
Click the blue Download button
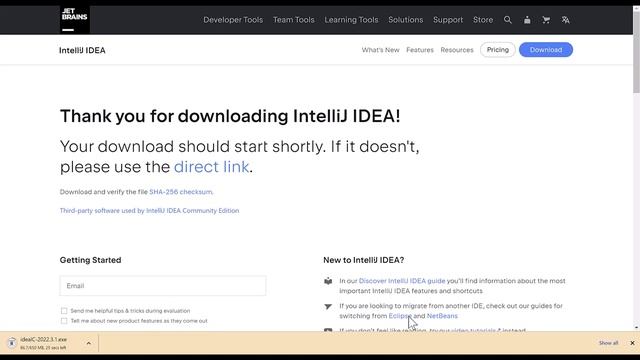(x=546, y=50)
